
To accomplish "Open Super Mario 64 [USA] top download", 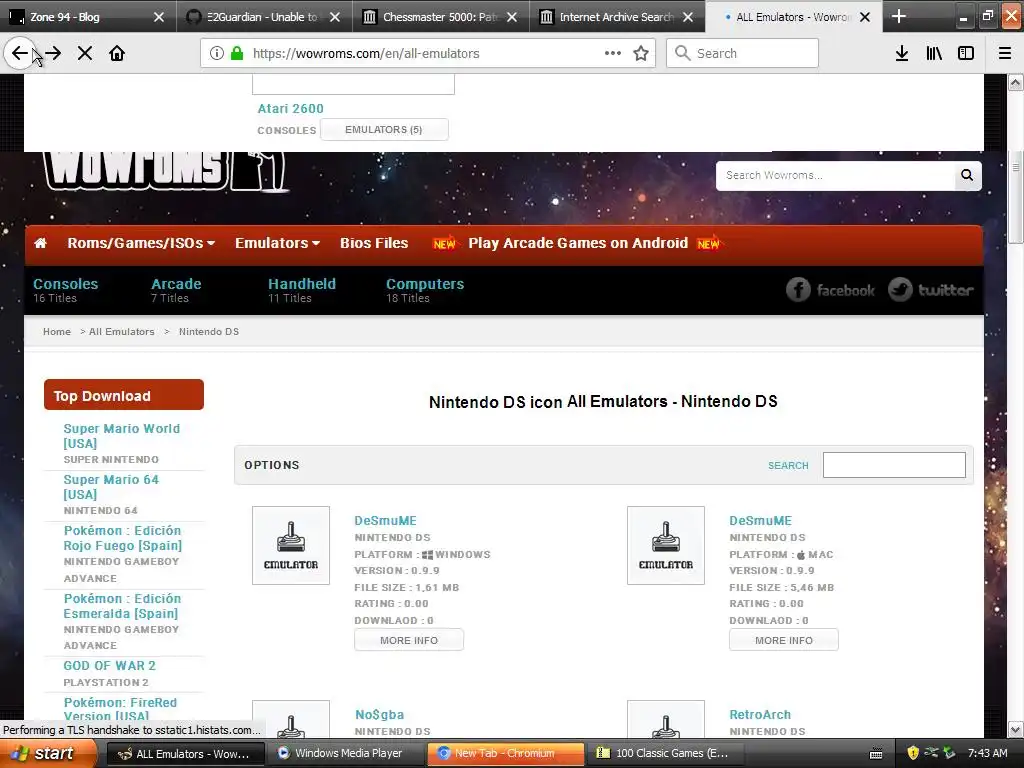I will pyautogui.click(x=111, y=487).
